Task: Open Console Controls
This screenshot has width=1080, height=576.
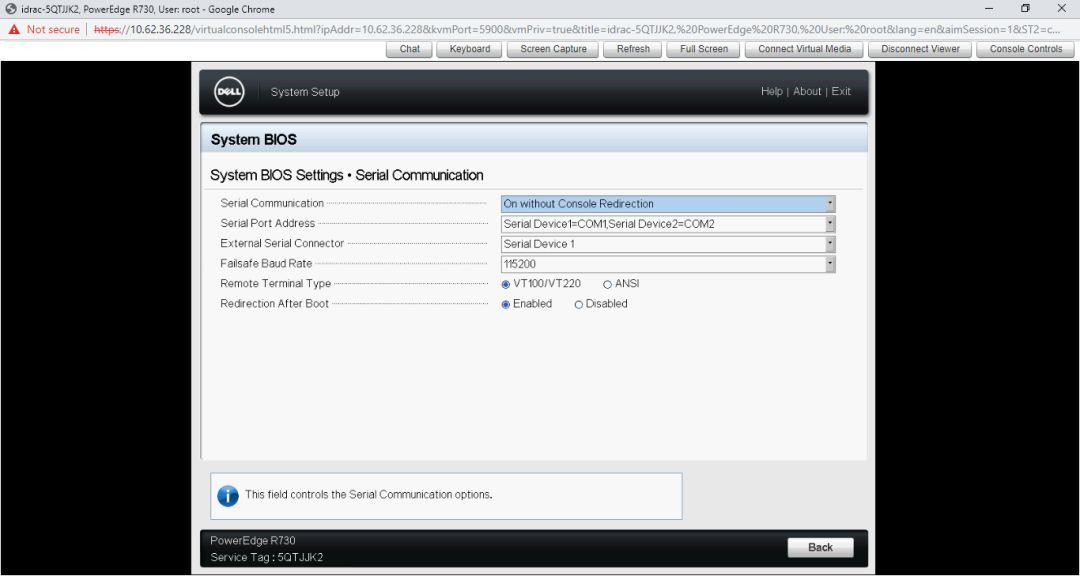Action: click(x=1026, y=49)
